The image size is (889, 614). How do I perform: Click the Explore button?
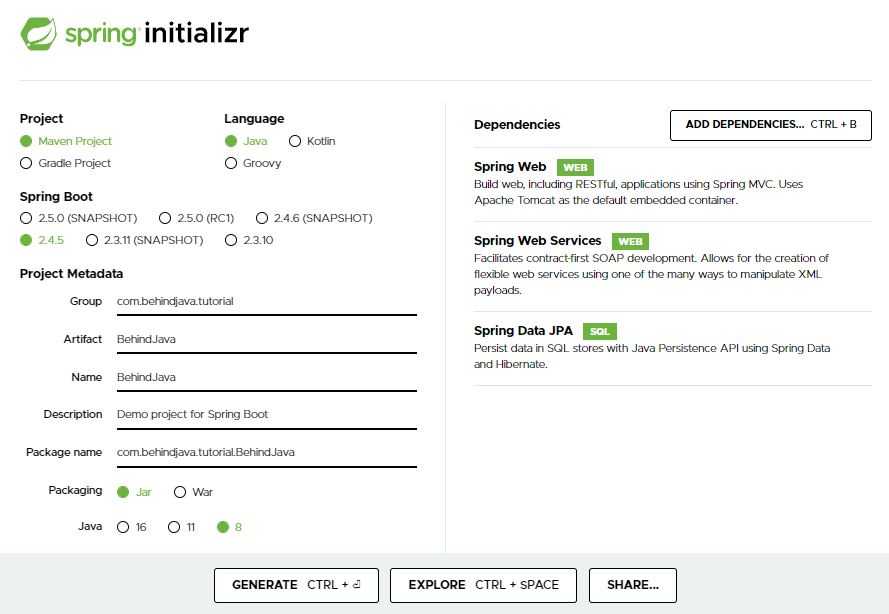[483, 585]
